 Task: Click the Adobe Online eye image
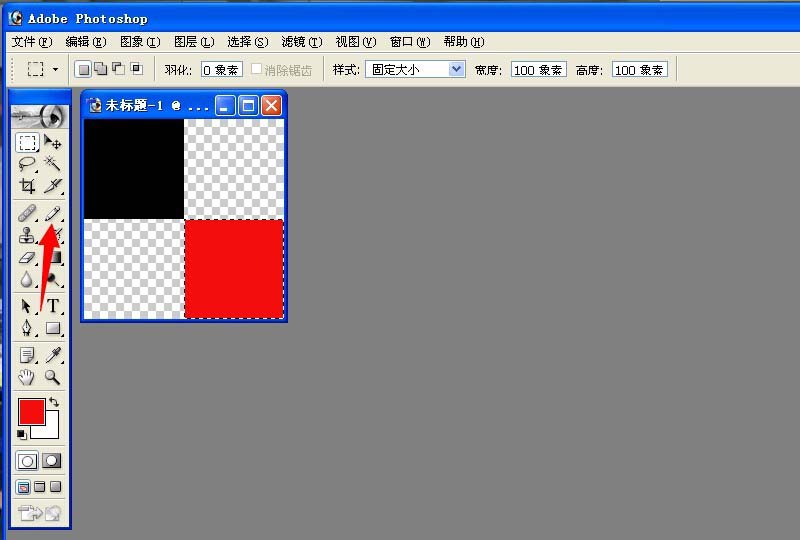point(39,117)
